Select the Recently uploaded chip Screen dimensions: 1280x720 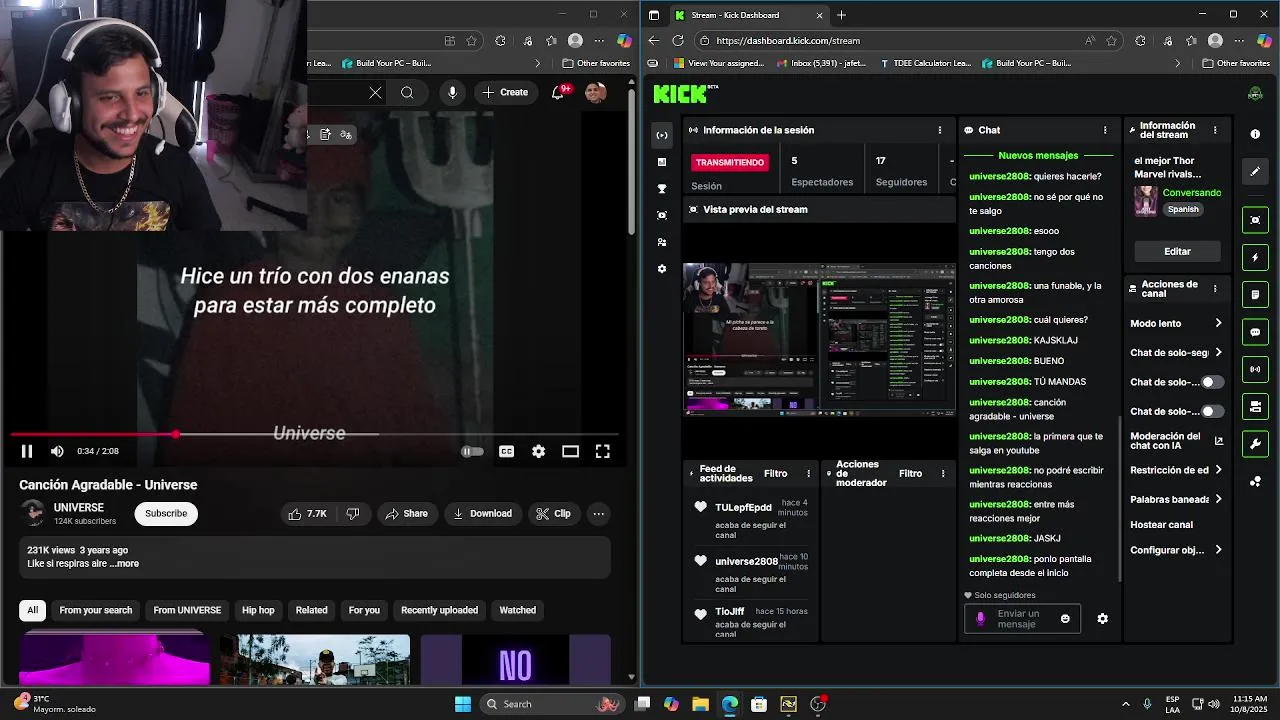coord(439,610)
